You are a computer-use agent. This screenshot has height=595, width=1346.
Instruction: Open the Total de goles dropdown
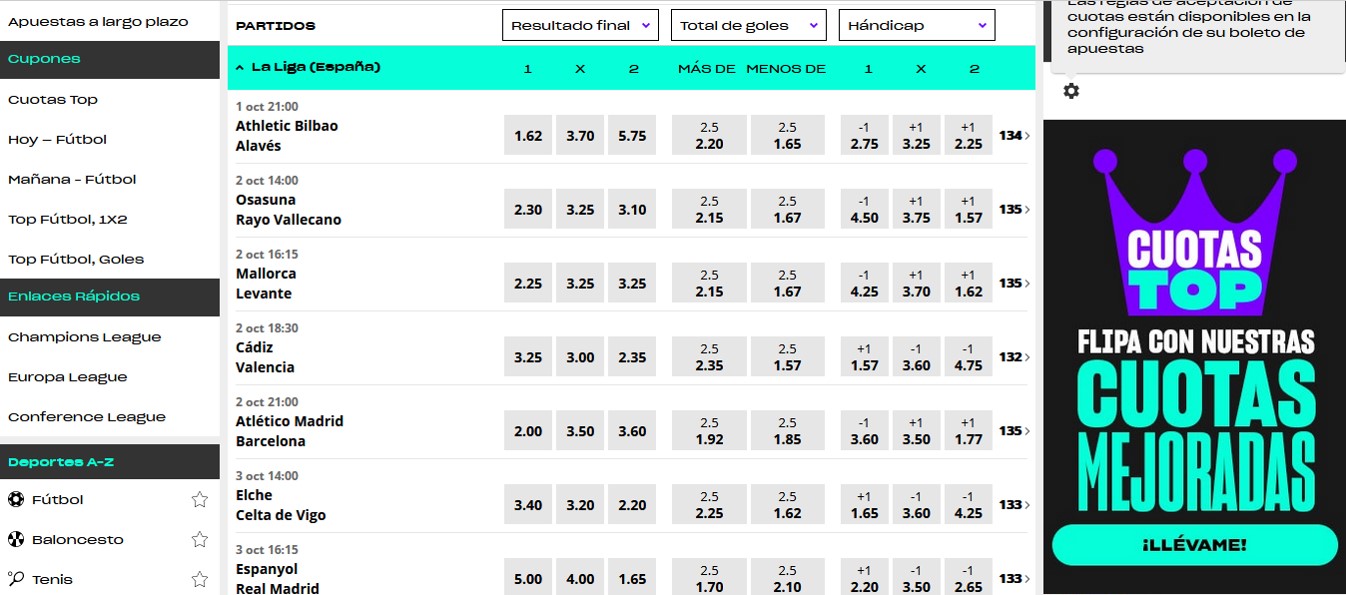point(749,26)
